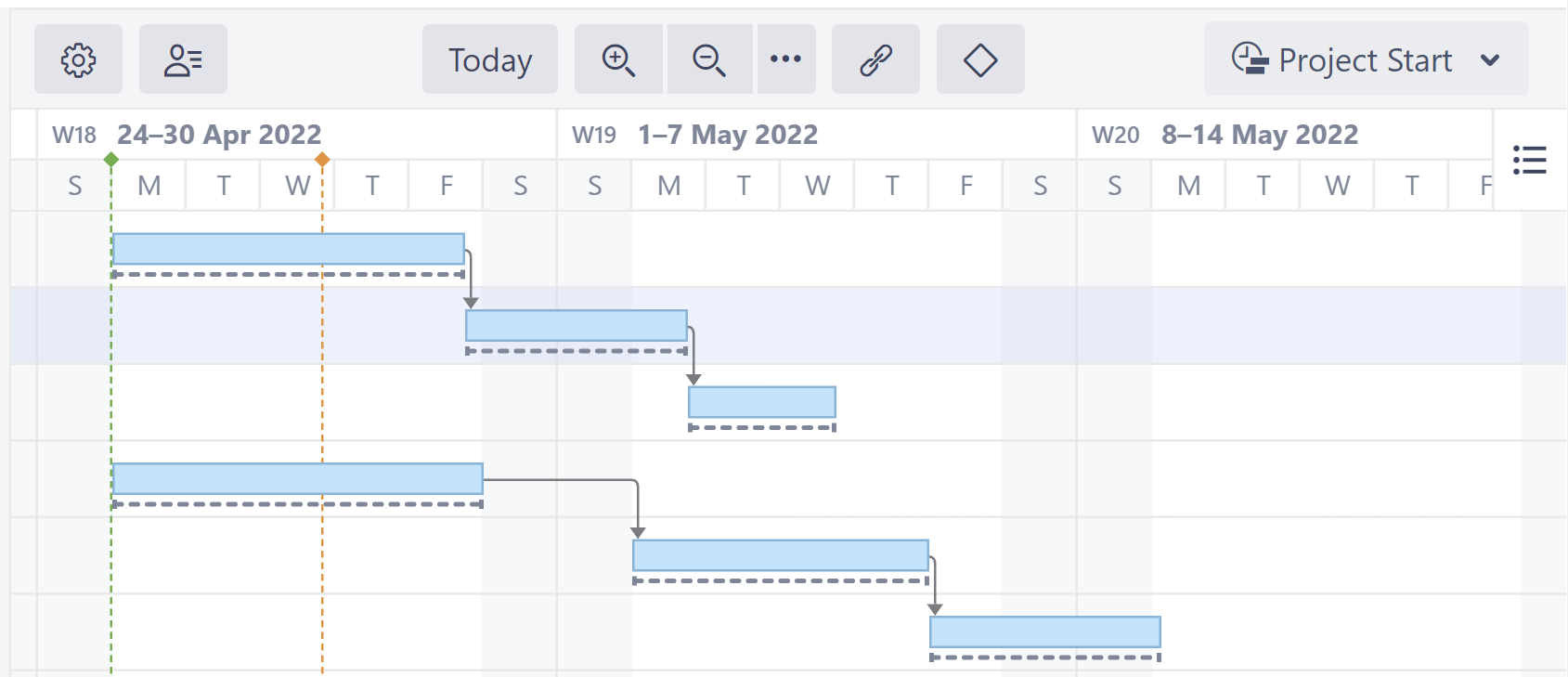
Task: Open the Project Start view selector
Action: 1366,60
